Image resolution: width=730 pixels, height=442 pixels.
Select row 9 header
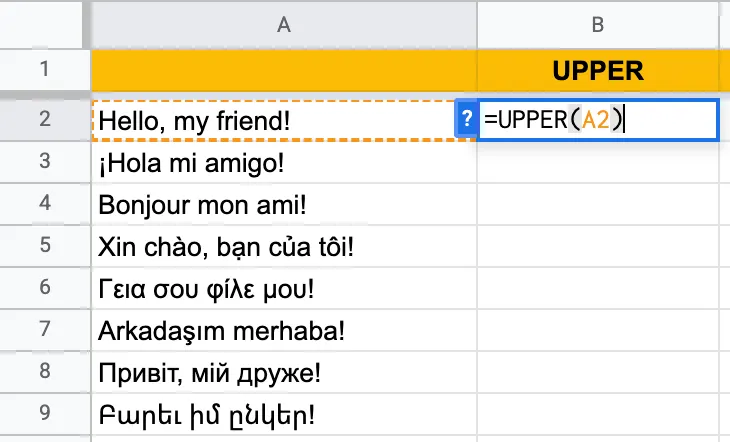pyautogui.click(x=44, y=409)
